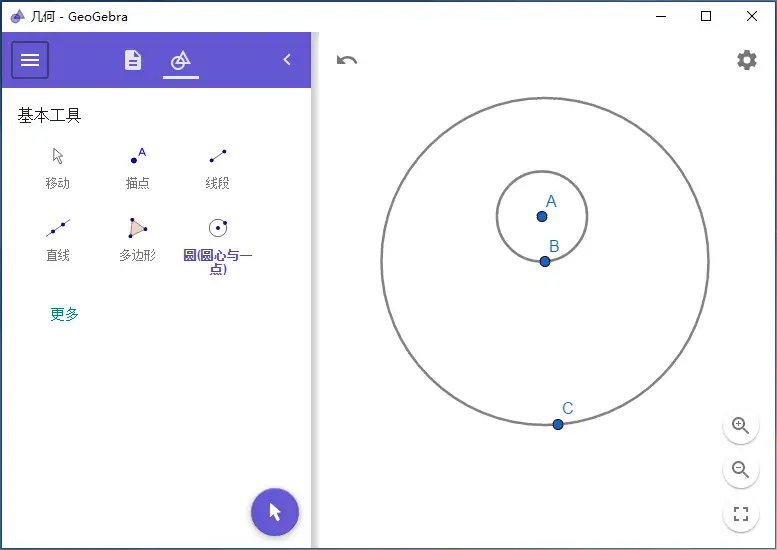The image size is (777, 550).
Task: Select the 直线 (Line) tool
Action: coord(57,241)
